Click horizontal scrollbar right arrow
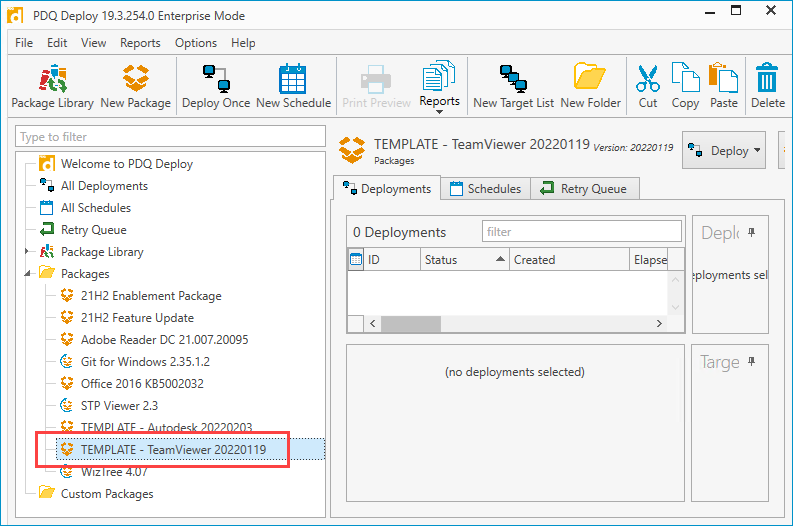Image resolution: width=793 pixels, height=526 pixels. pos(659,324)
